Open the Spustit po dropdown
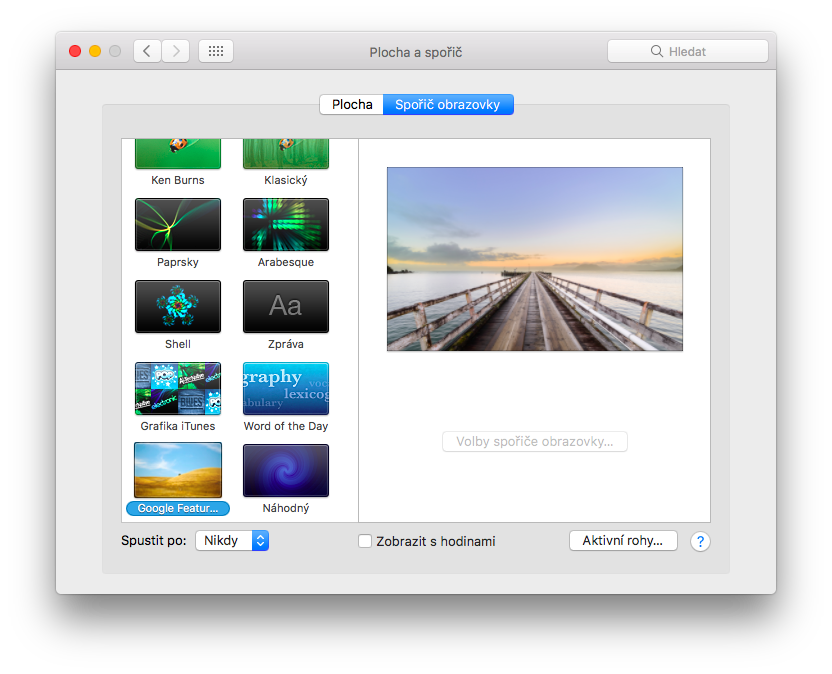The width and height of the screenshot is (832, 674). click(232, 541)
